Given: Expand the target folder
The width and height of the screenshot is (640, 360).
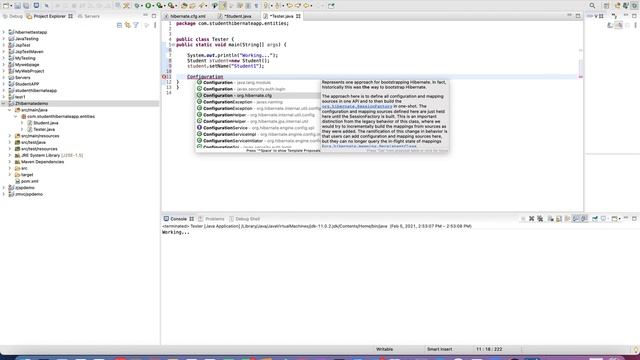Looking at the screenshot, I should (10, 175).
